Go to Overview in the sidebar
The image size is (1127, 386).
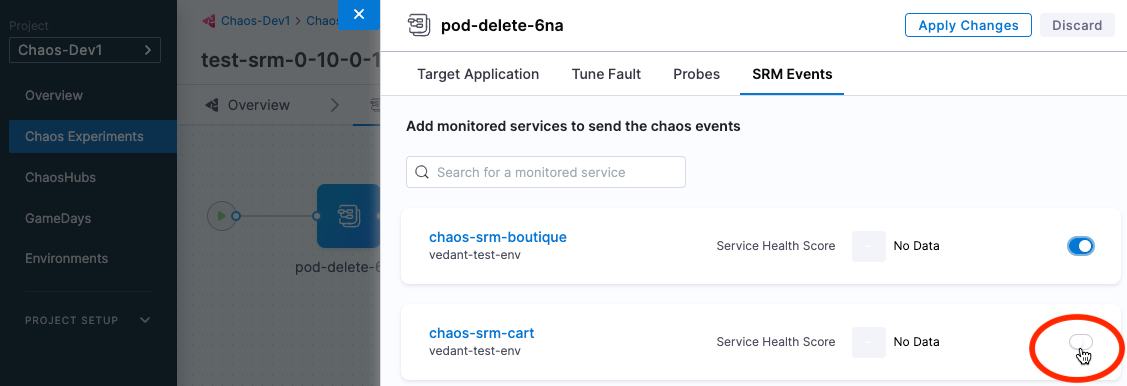54,96
